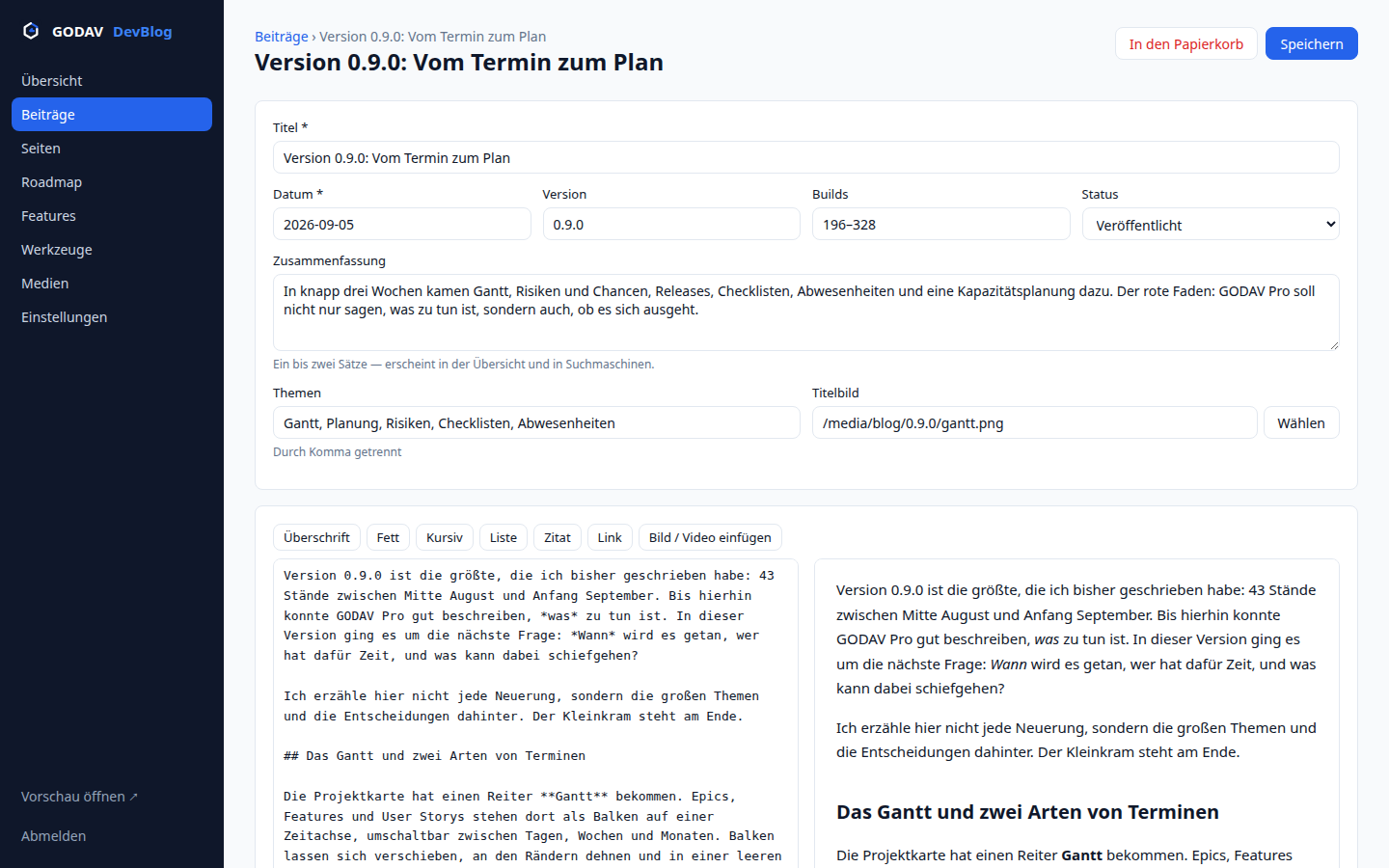Screen dimensions: 1389x868
Task: Insert heading with Überschrift button
Action: coord(316,537)
